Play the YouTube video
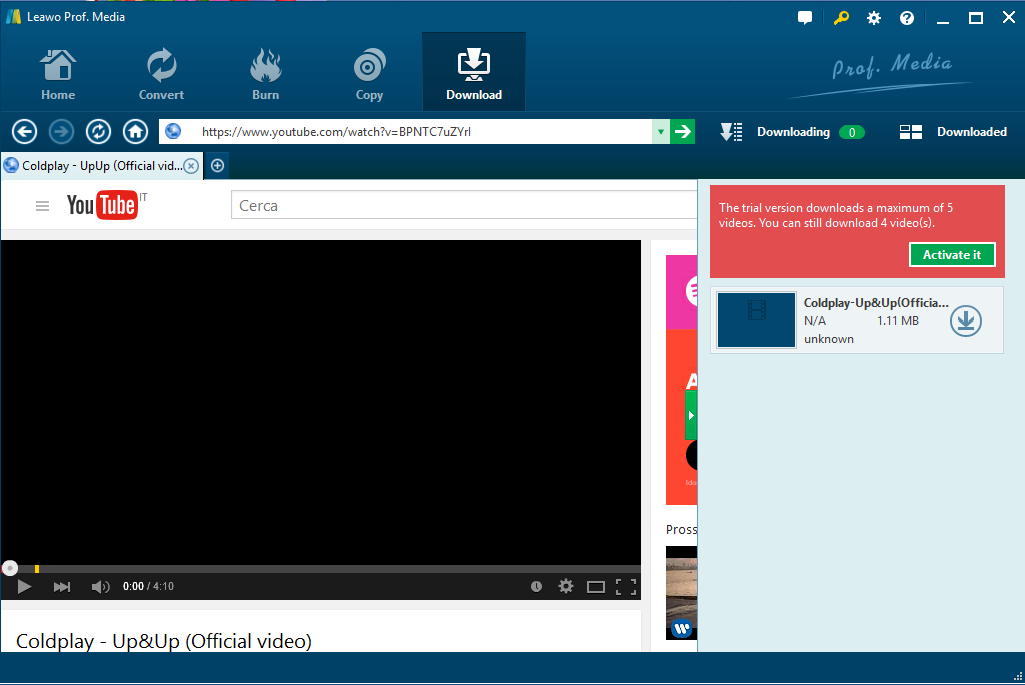The height and width of the screenshot is (685, 1025). (x=24, y=586)
